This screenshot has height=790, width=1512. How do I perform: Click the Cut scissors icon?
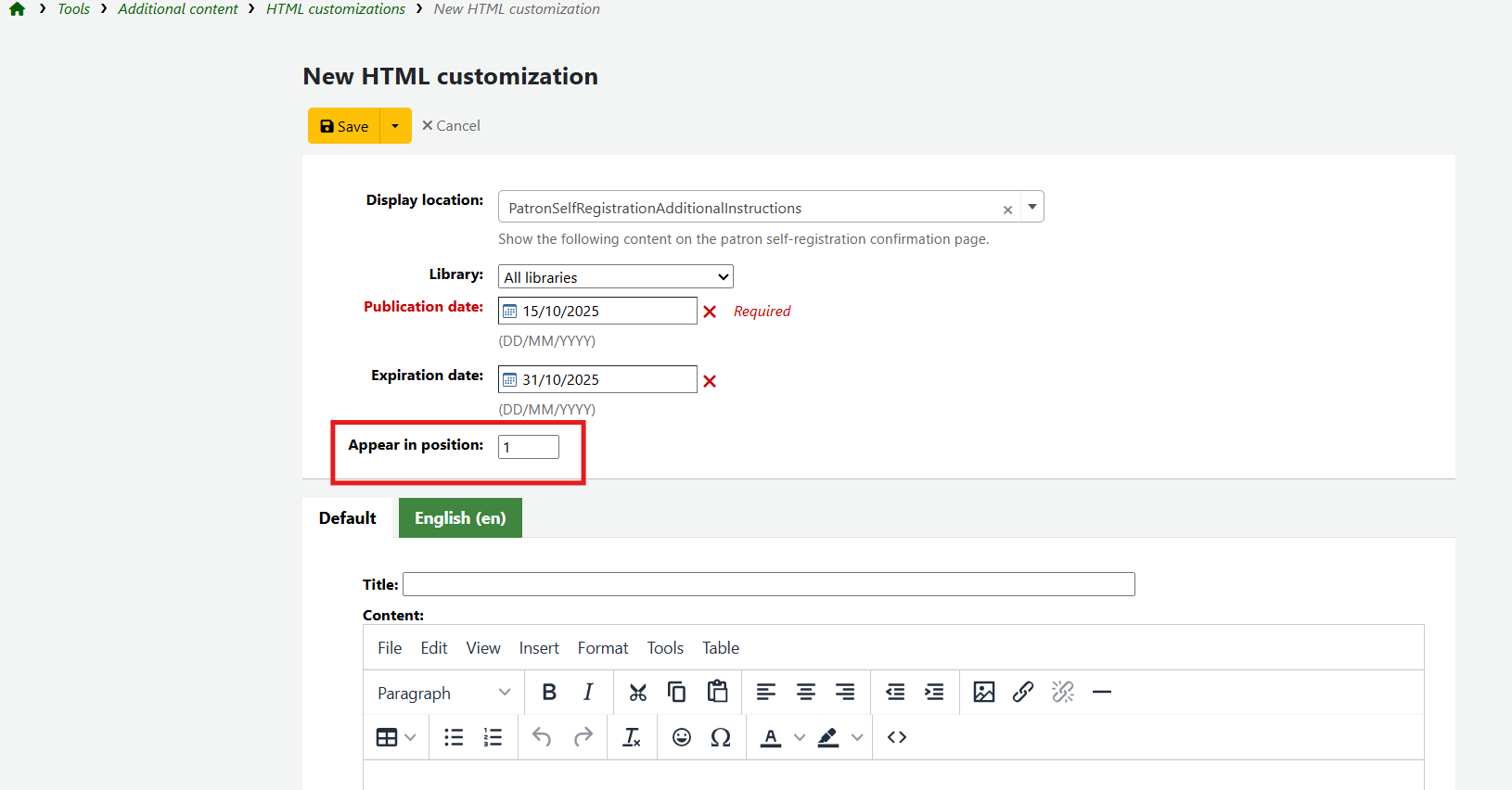[637, 692]
